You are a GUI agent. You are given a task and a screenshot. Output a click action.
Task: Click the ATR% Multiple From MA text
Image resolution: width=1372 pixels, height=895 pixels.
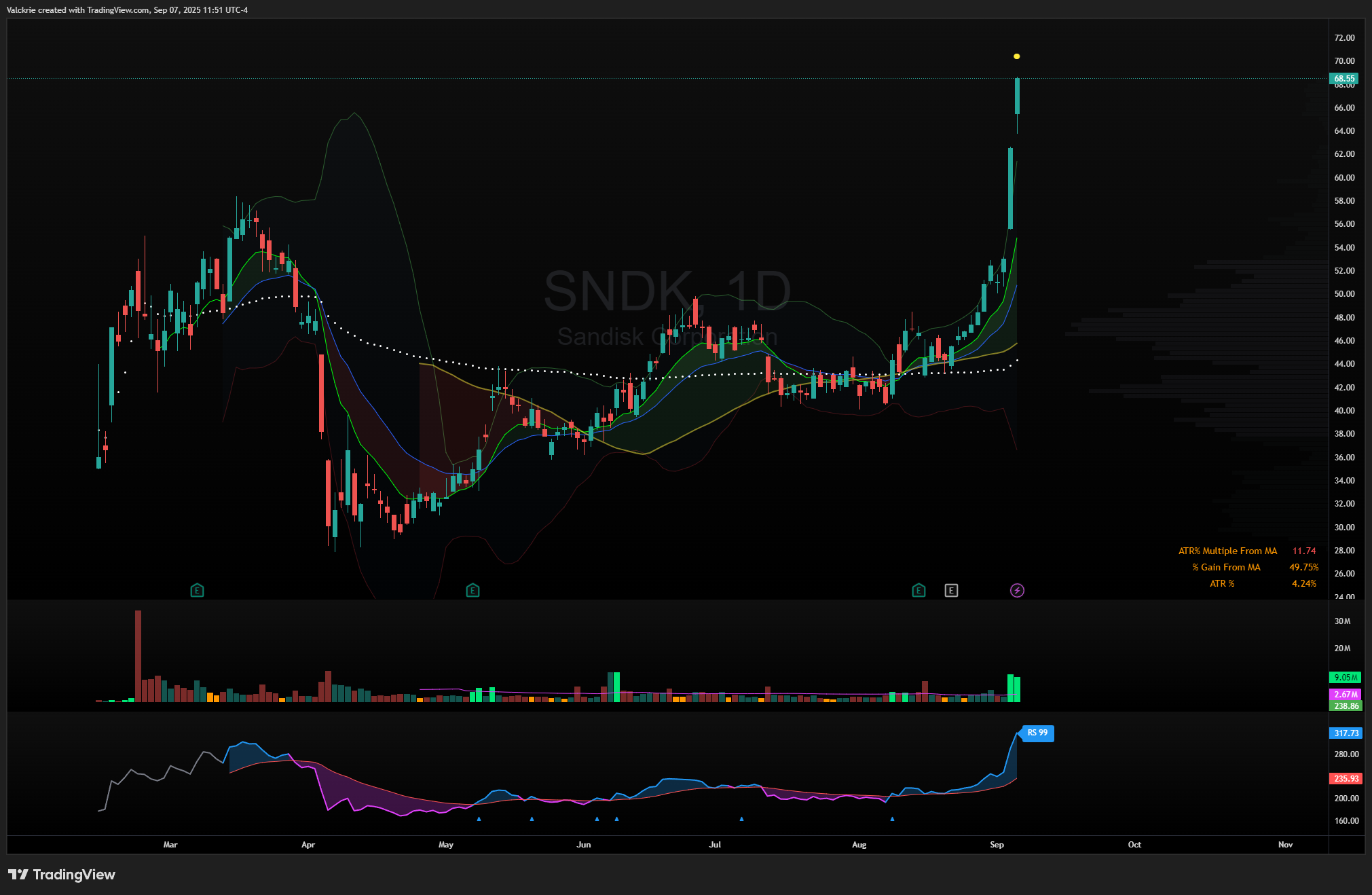click(1227, 551)
